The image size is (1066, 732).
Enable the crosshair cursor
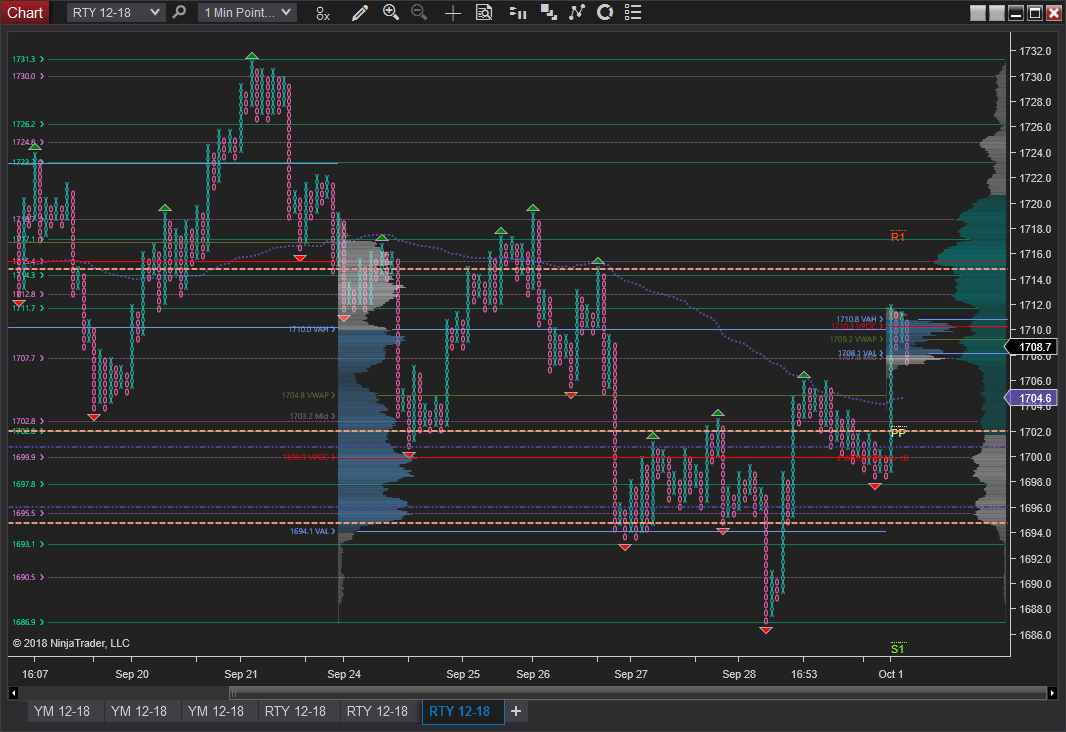tap(452, 13)
